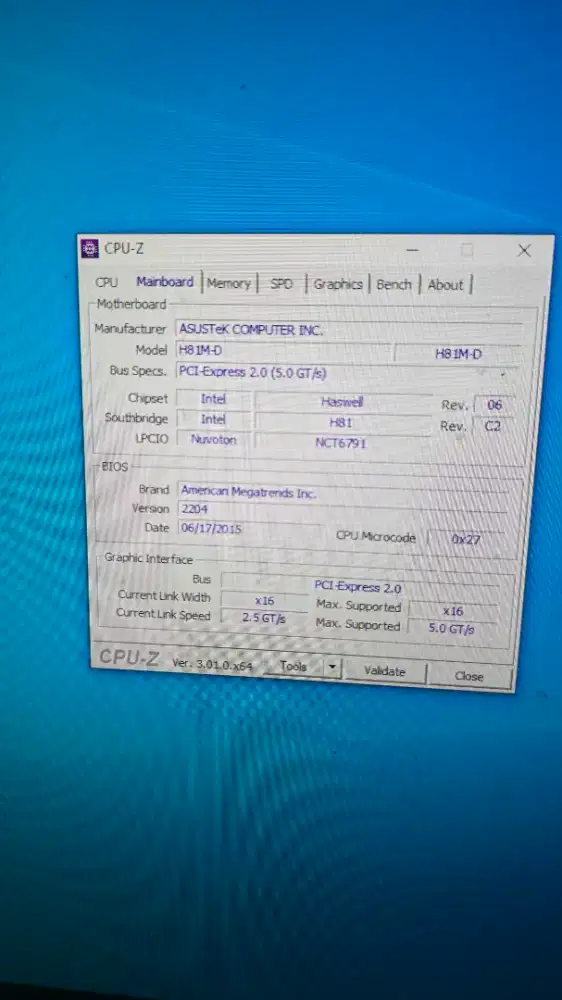Click the right H81M-D model field
Viewport: 562px width, 1000px height.
tap(458, 354)
